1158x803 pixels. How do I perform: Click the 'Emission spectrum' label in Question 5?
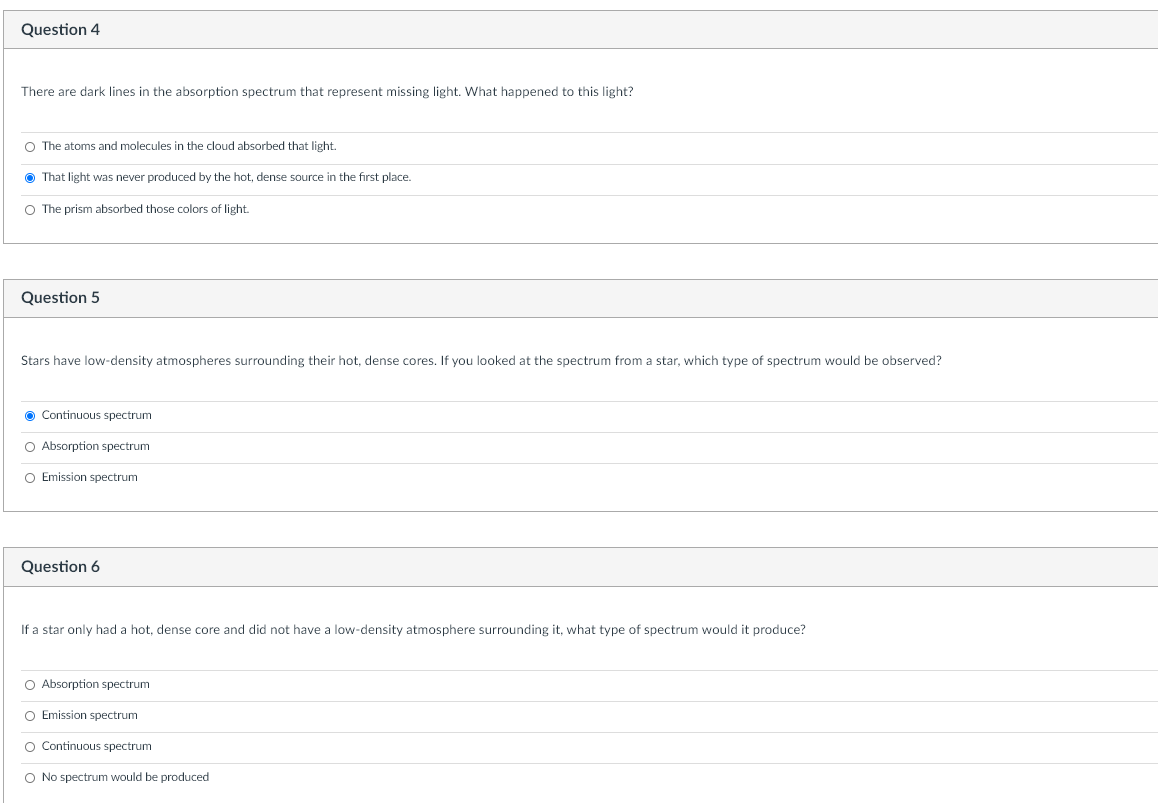tap(89, 477)
